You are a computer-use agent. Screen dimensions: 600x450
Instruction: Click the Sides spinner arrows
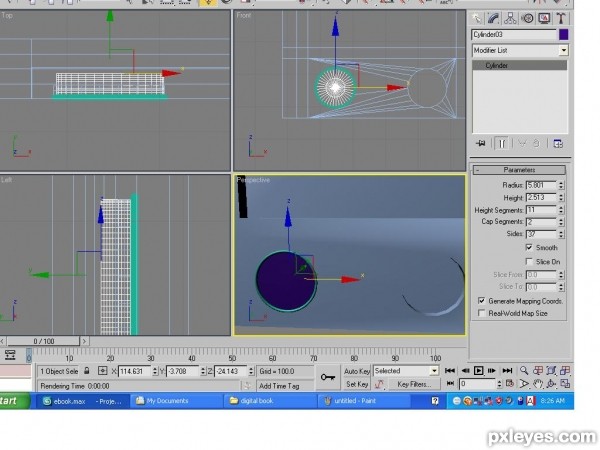561,234
